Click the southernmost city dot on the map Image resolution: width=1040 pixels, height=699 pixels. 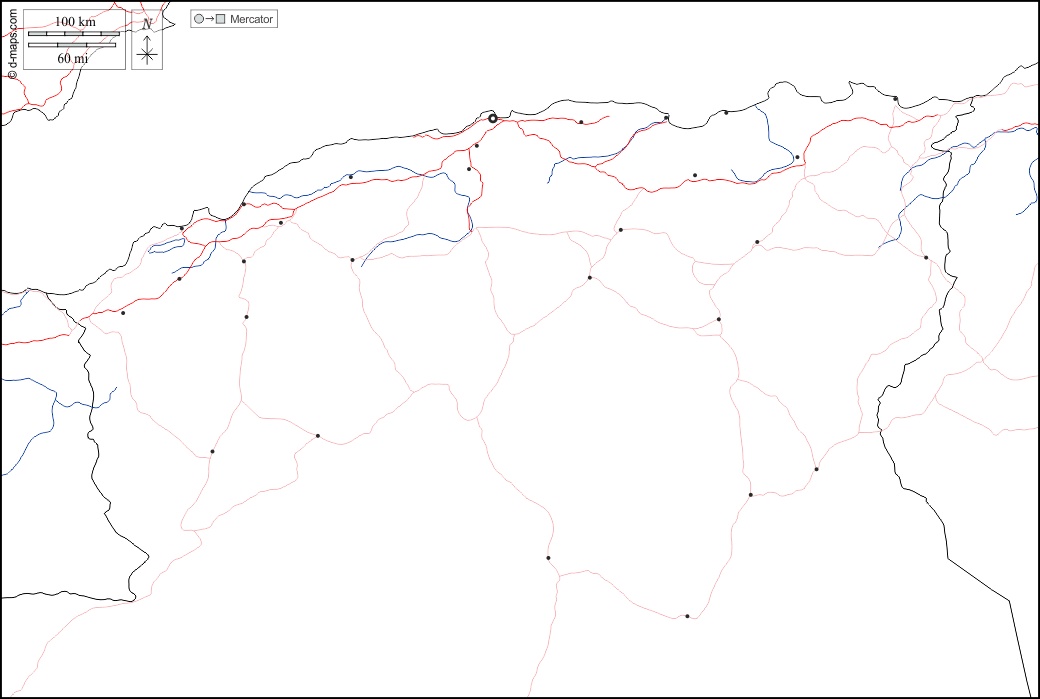pos(687,616)
